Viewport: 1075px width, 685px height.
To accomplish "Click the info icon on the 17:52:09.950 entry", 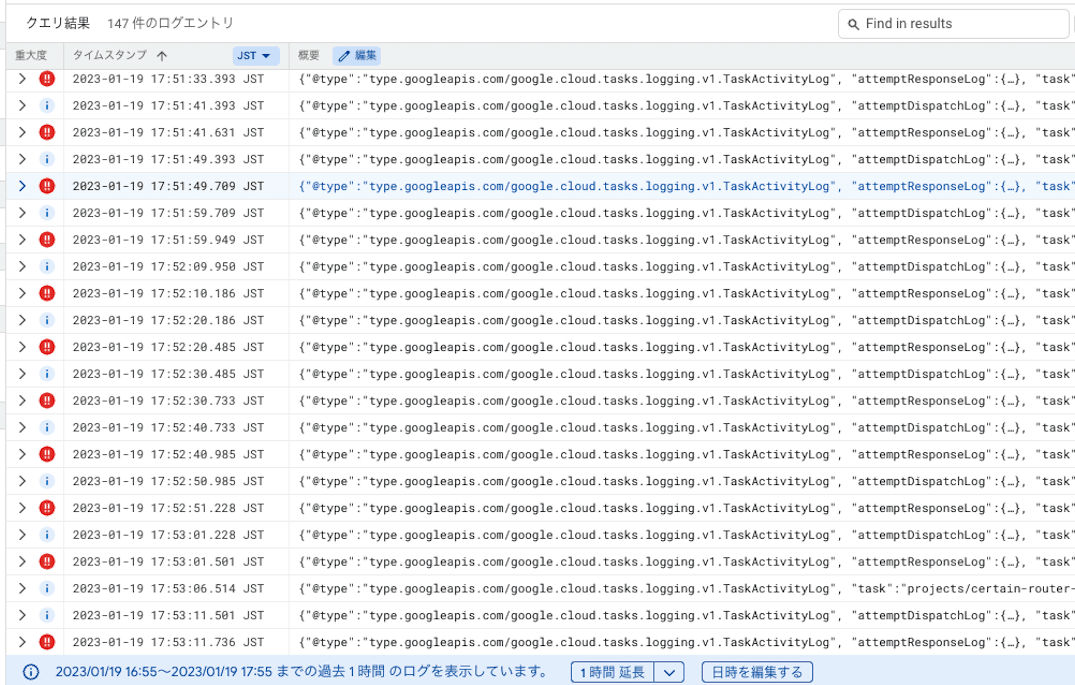I will coord(47,267).
